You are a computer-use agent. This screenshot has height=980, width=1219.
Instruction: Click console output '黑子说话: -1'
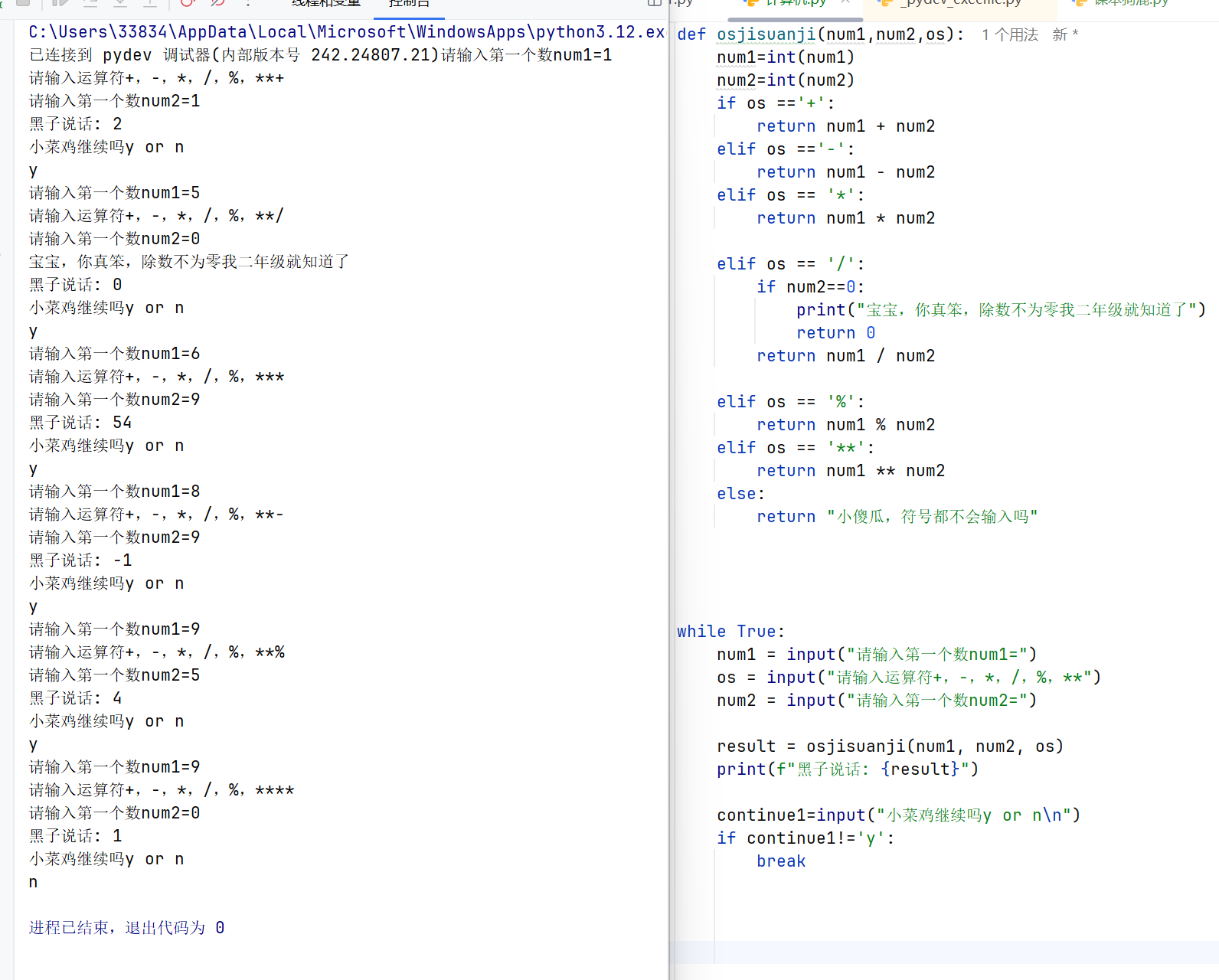[x=80, y=560]
